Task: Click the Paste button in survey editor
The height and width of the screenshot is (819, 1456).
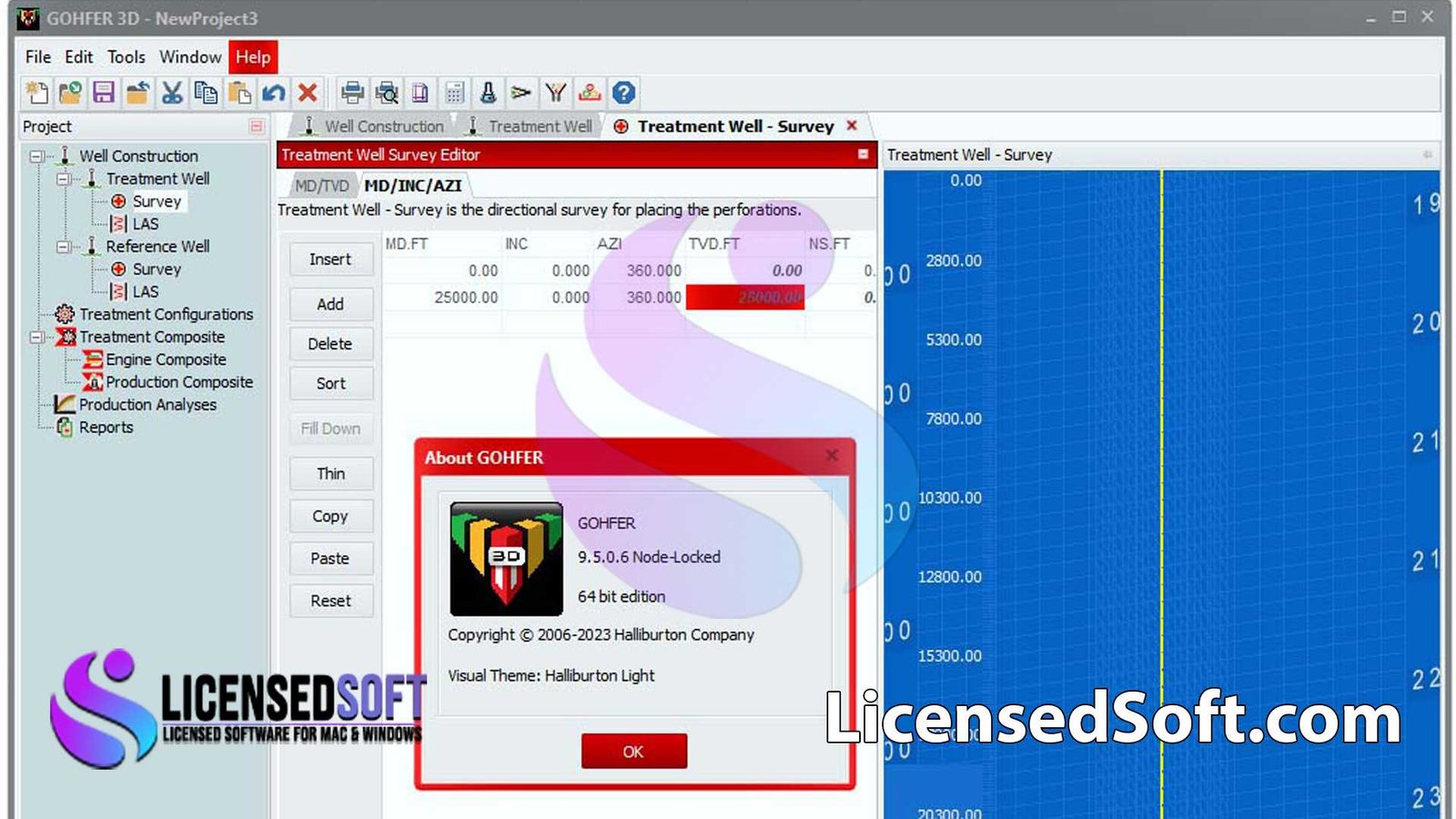Action: (330, 559)
